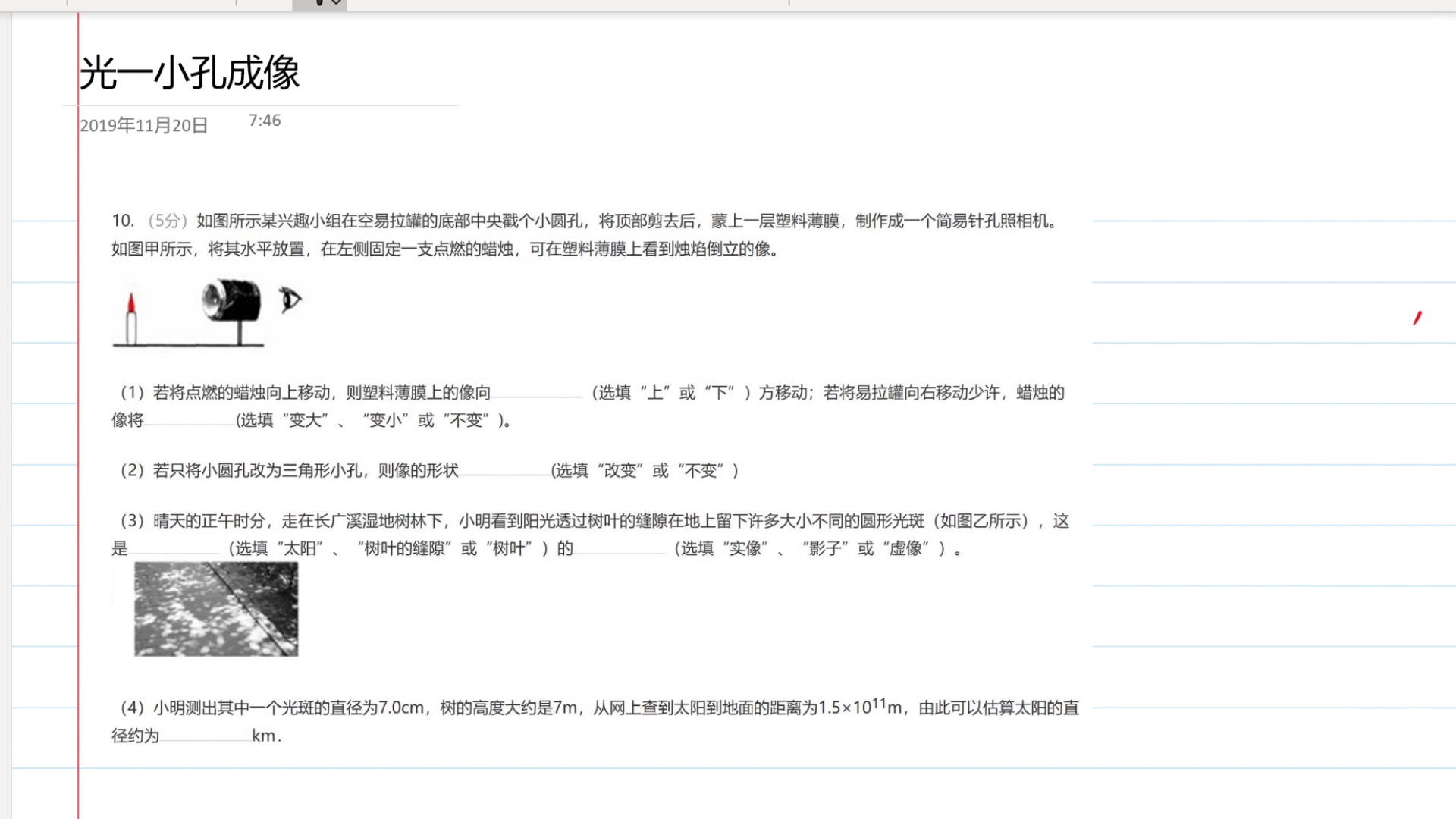Click the red vertical margin line
The image size is (1456, 819).
78,455
